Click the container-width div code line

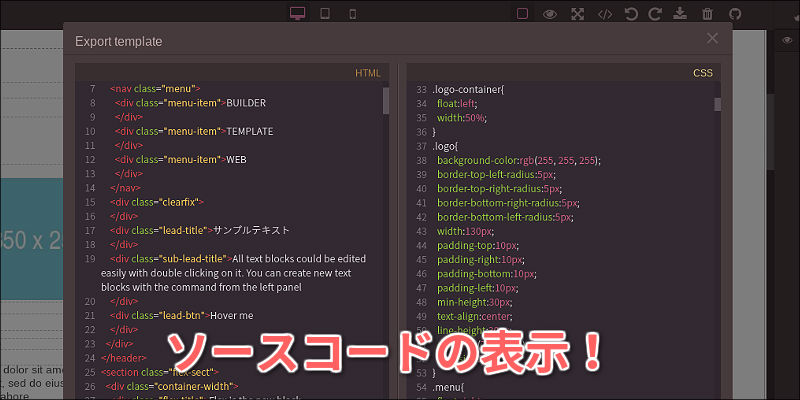(172, 386)
